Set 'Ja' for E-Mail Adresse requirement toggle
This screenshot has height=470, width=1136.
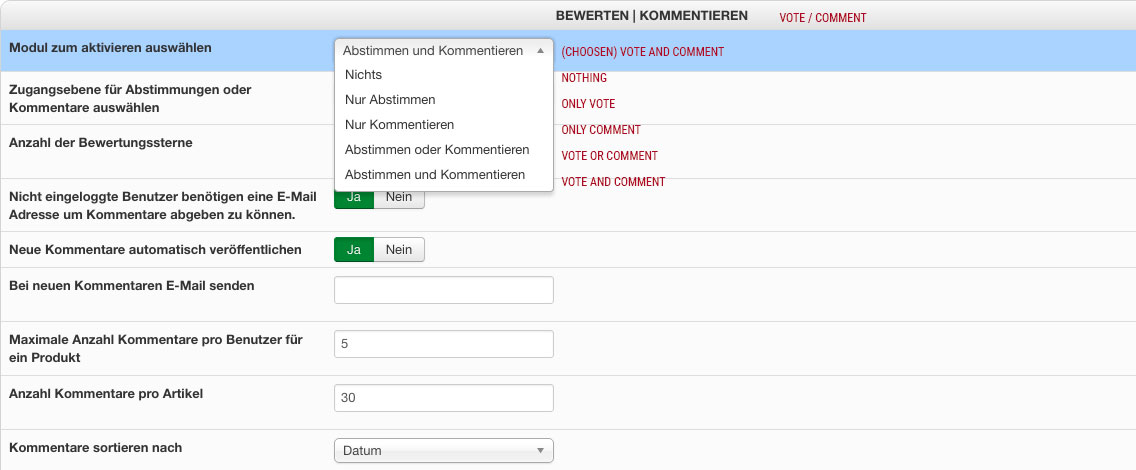[354, 197]
